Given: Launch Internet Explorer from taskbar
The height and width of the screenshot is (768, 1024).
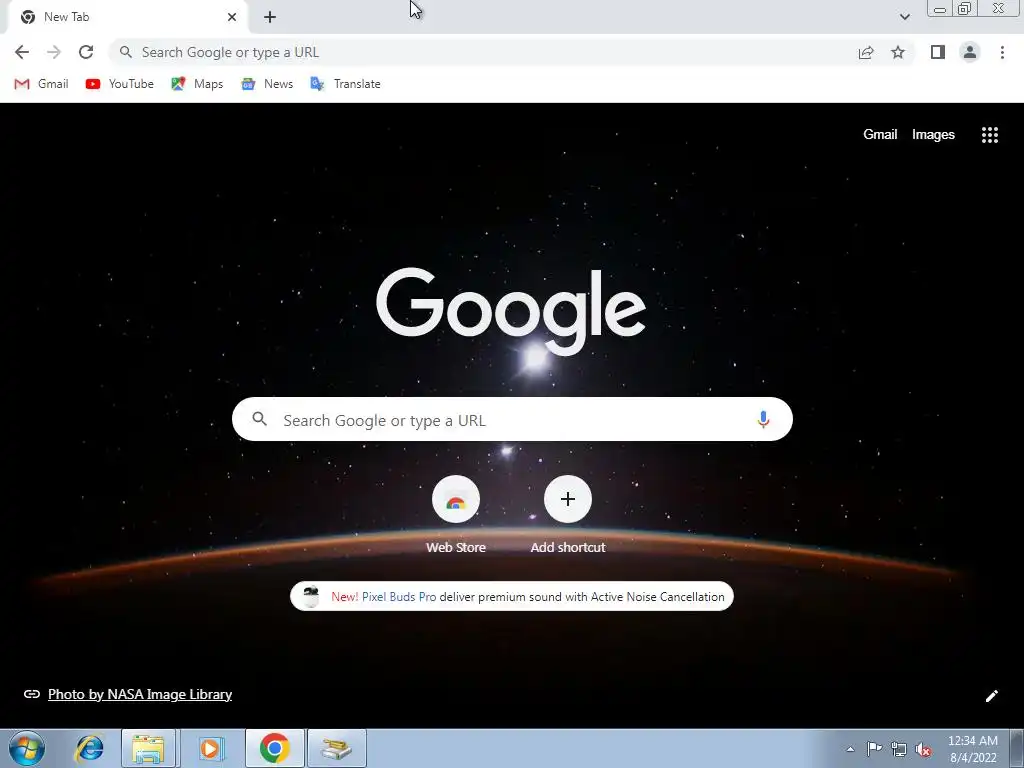Looking at the screenshot, I should coord(89,748).
